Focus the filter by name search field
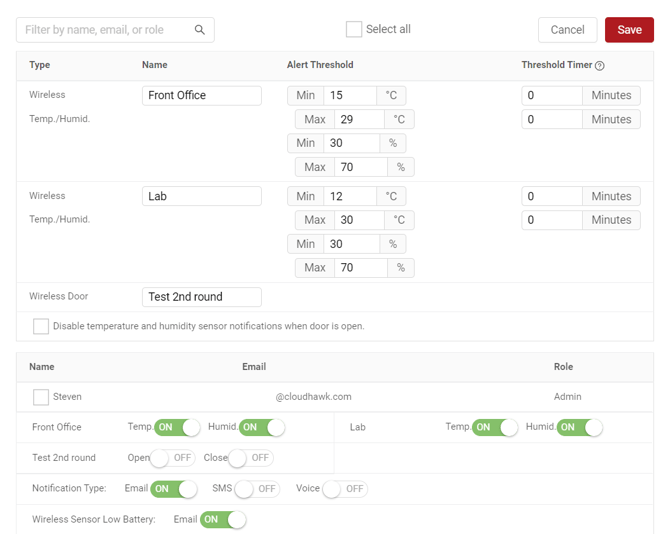Screen dimensions: 670x534 (105, 30)
